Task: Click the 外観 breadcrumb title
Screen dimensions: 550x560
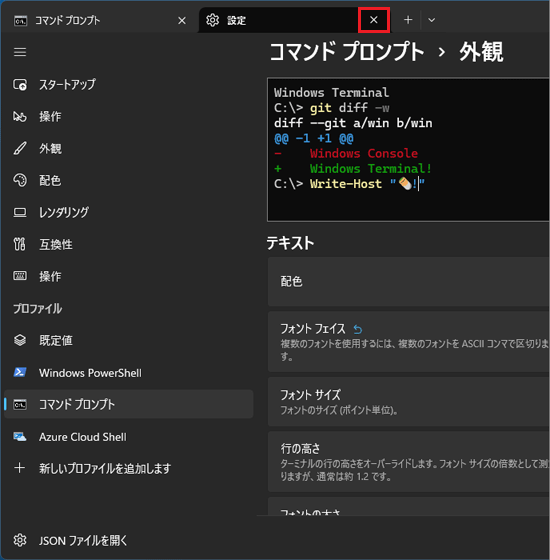Action: point(481,51)
